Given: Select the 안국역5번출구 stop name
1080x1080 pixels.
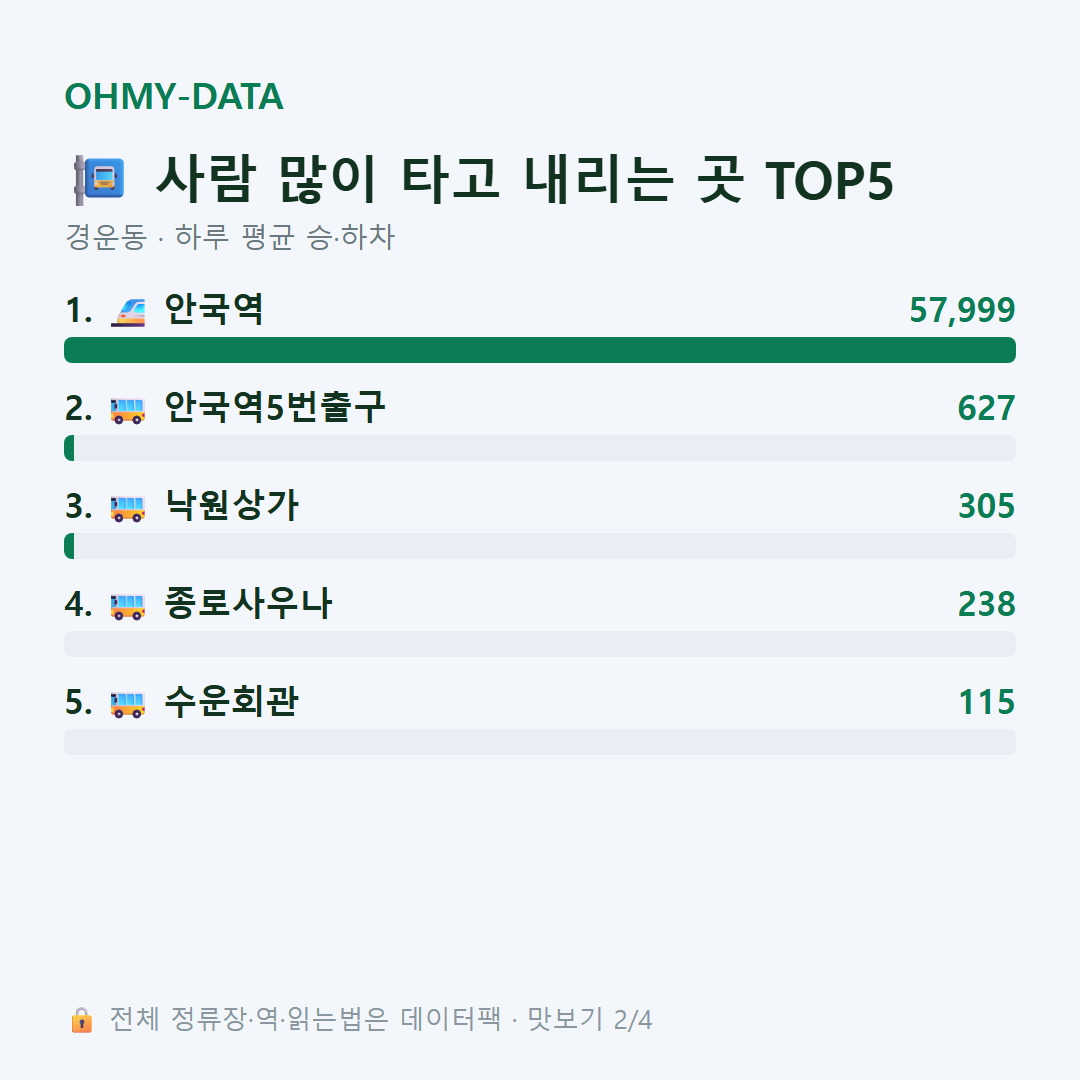Looking at the screenshot, I should tap(275, 407).
